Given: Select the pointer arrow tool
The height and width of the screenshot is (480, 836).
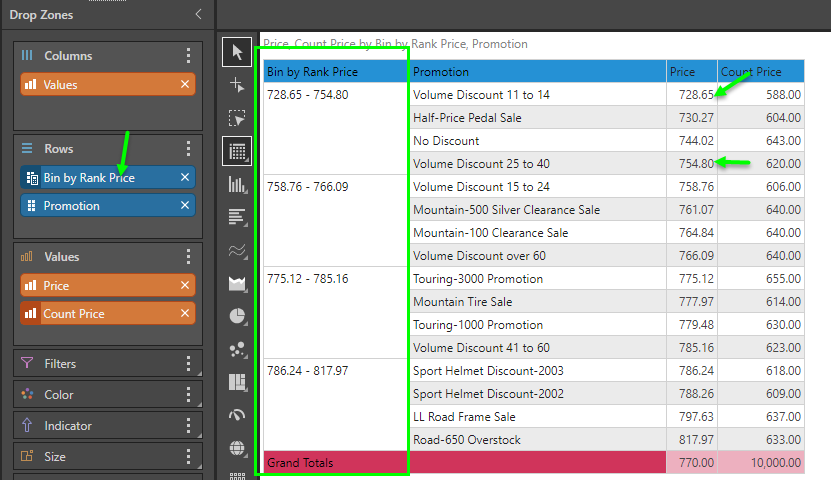Looking at the screenshot, I should click(237, 52).
